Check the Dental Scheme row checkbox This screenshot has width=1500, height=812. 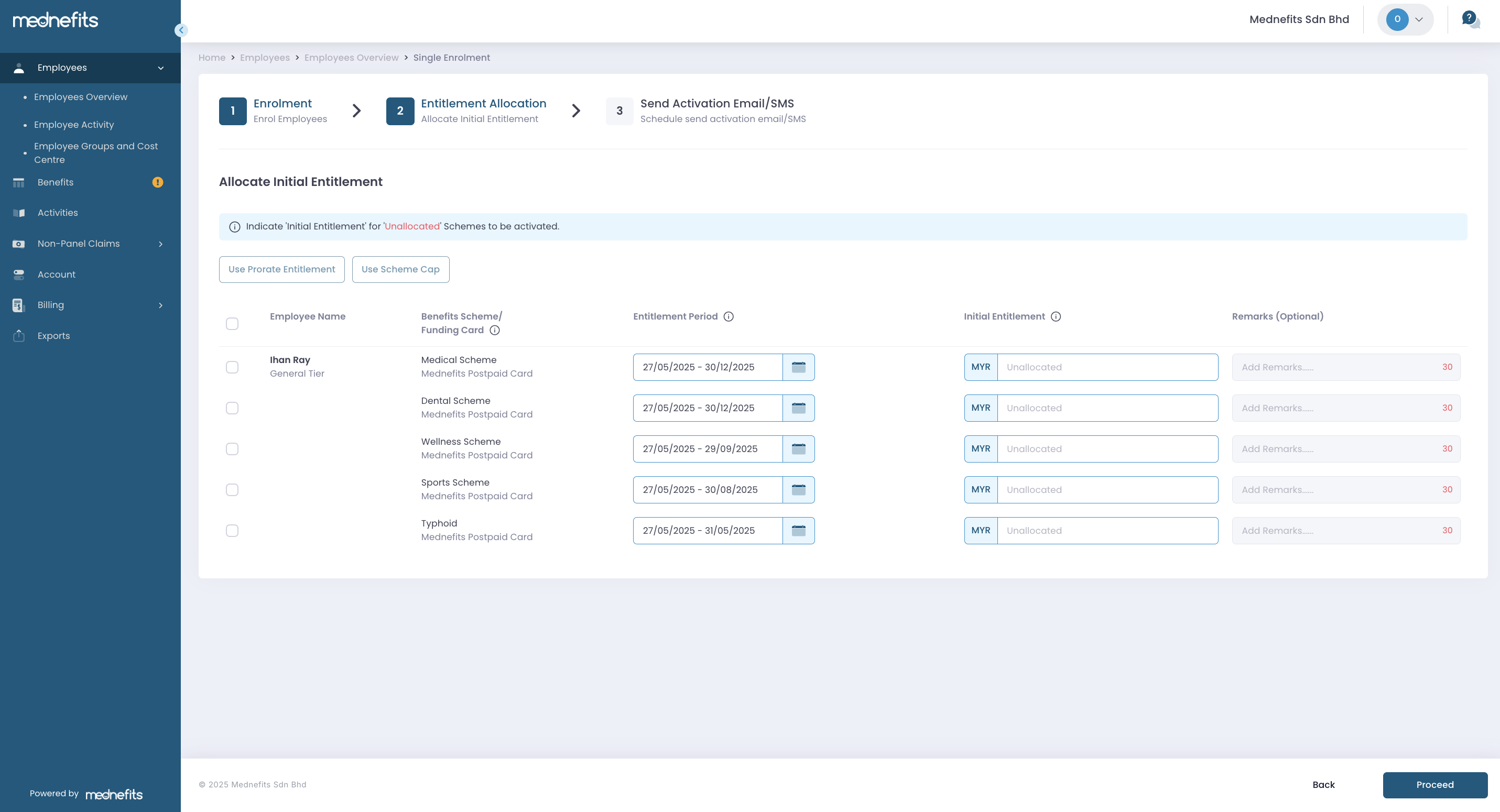coord(232,408)
